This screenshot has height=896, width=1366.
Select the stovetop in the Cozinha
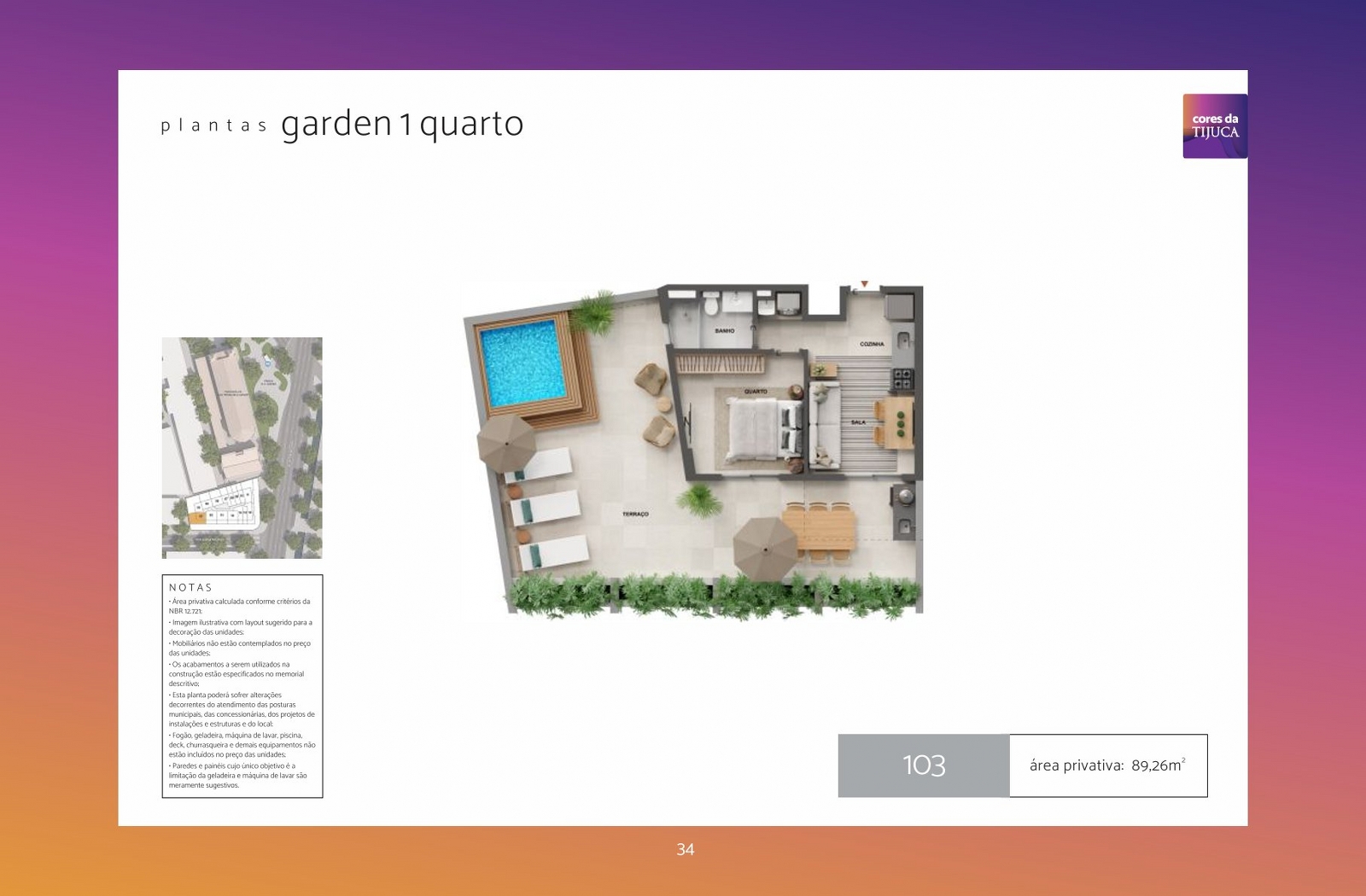coord(902,379)
